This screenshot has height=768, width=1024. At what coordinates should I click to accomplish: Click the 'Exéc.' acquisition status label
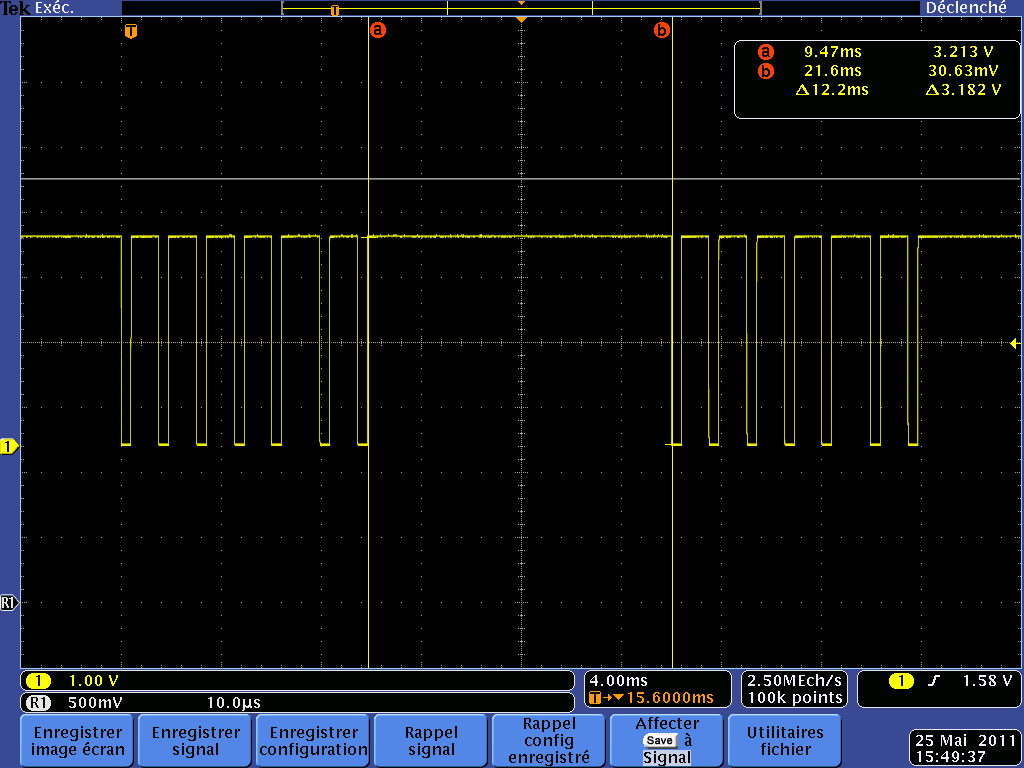click(x=55, y=8)
